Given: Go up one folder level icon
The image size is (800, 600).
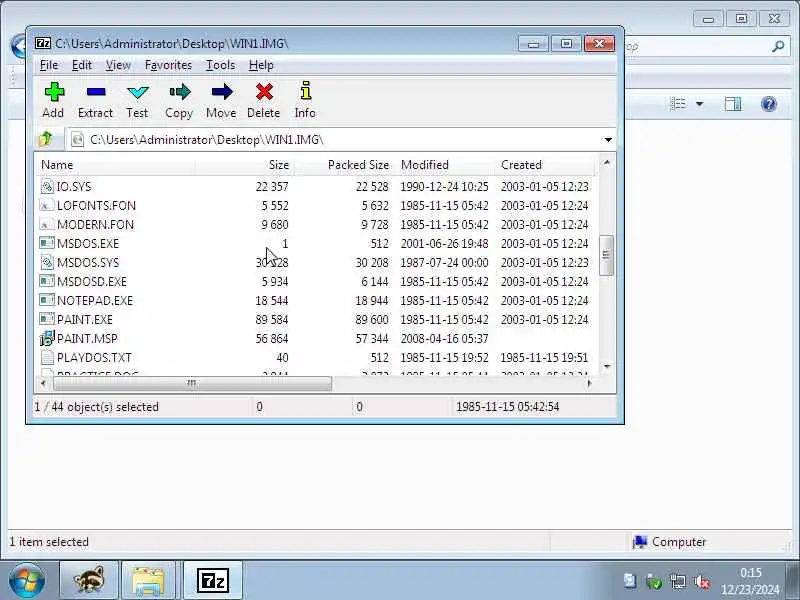Looking at the screenshot, I should (x=45, y=139).
